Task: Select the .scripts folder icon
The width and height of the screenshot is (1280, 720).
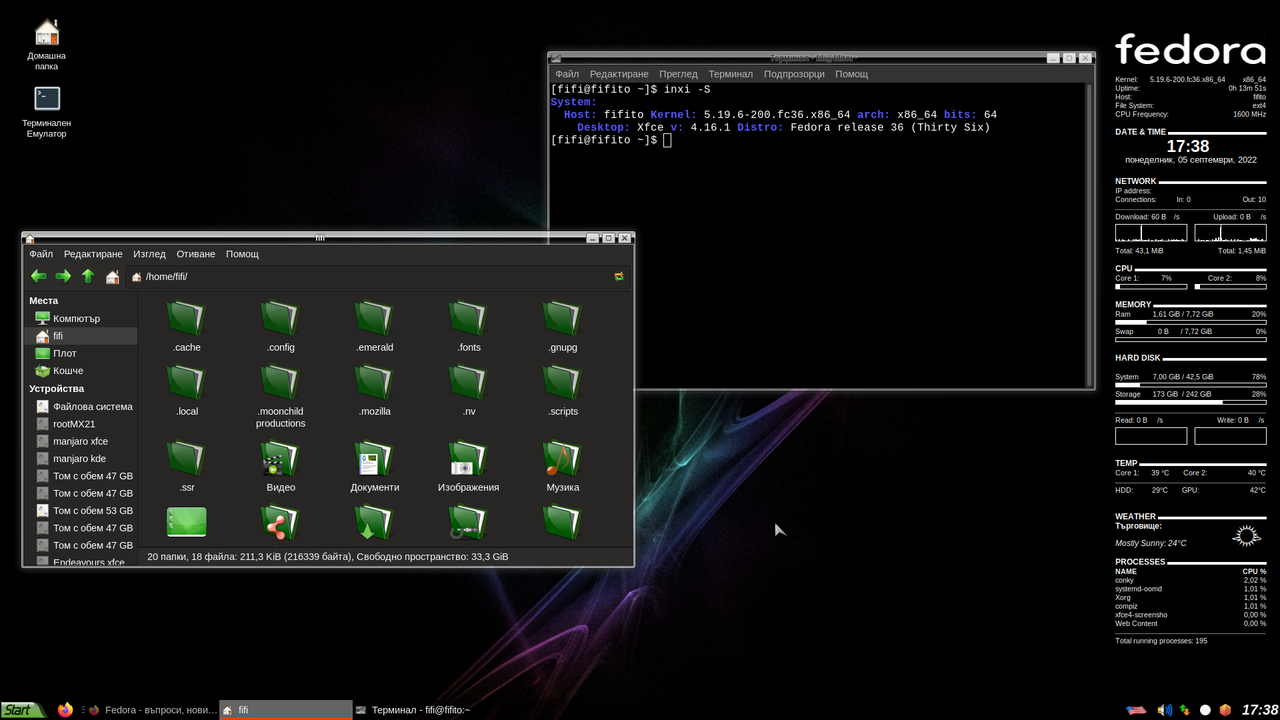Action: coord(563,382)
